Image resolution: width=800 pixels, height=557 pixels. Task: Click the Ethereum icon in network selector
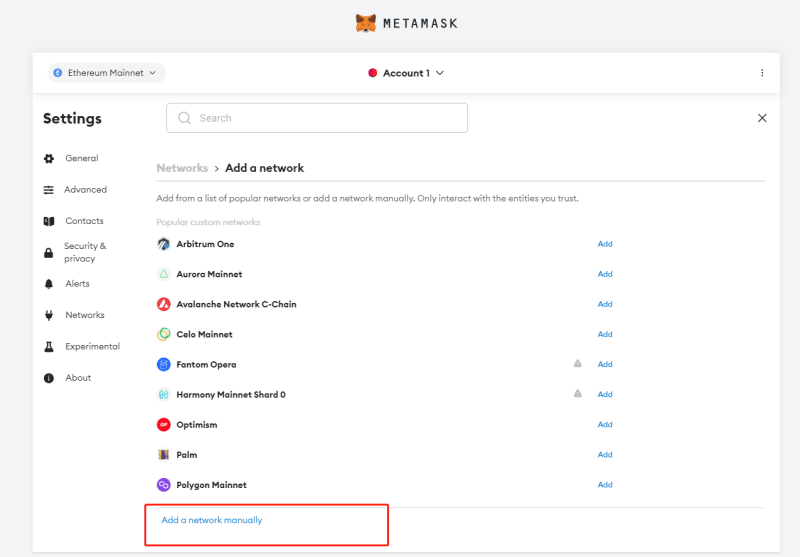[x=58, y=73]
